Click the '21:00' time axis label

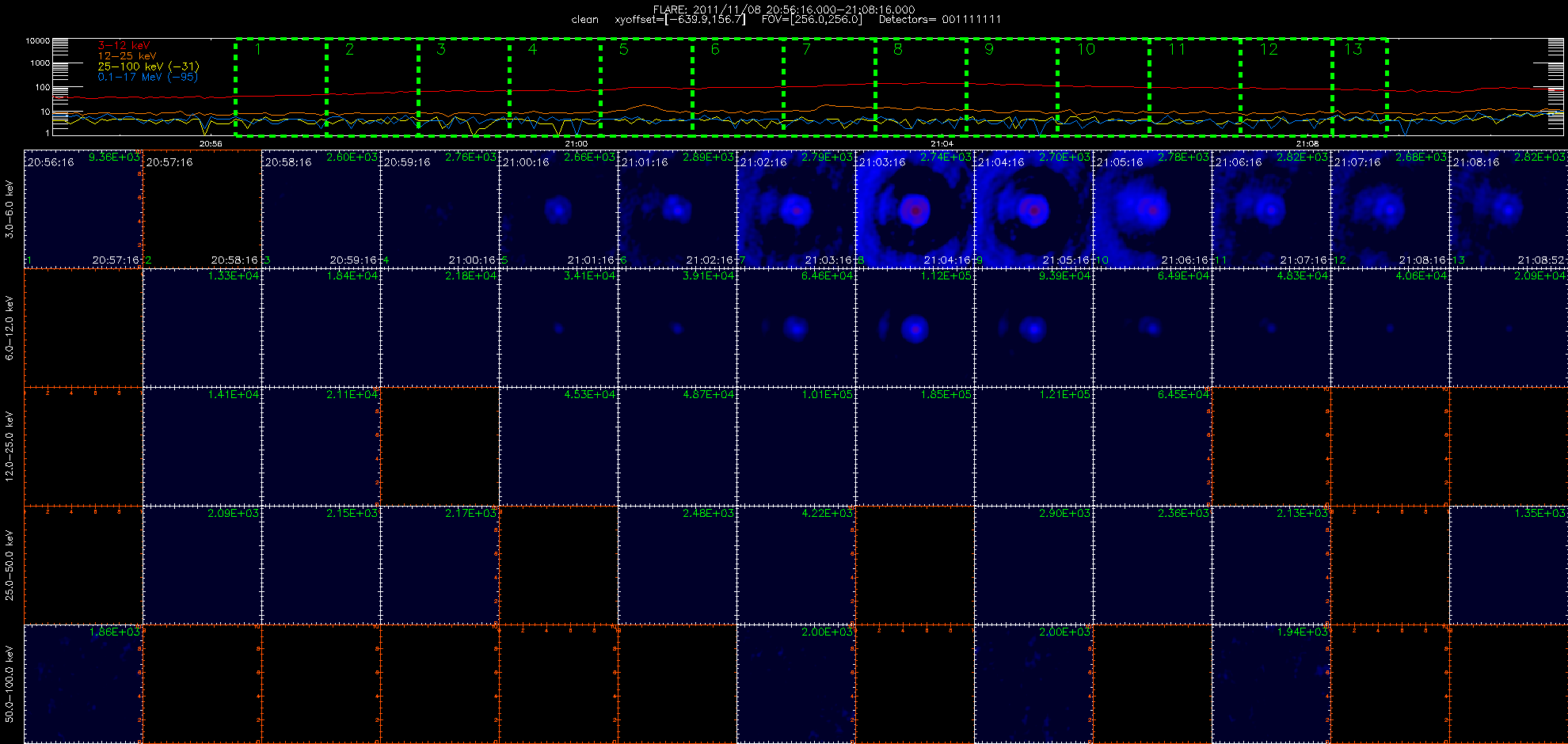tap(576, 143)
